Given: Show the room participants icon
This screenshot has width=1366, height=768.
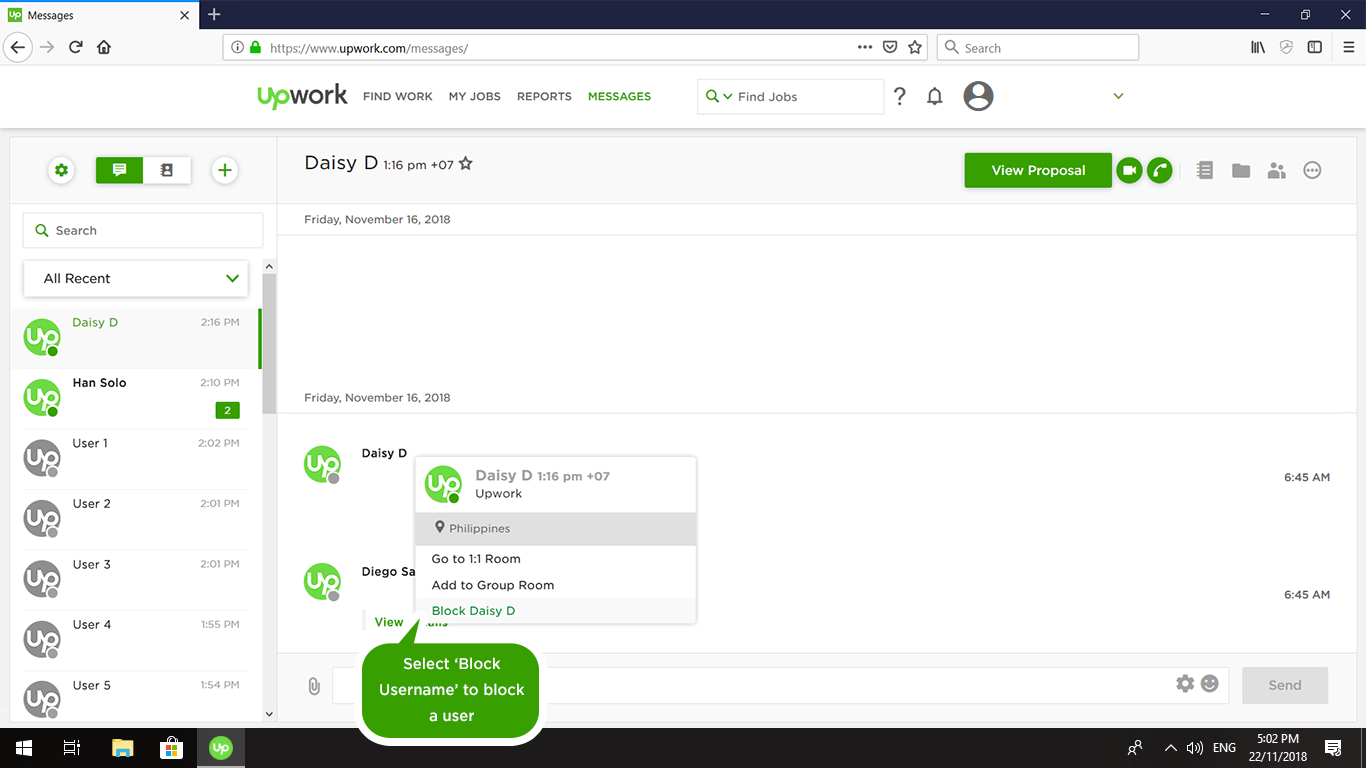Looking at the screenshot, I should (1276, 171).
